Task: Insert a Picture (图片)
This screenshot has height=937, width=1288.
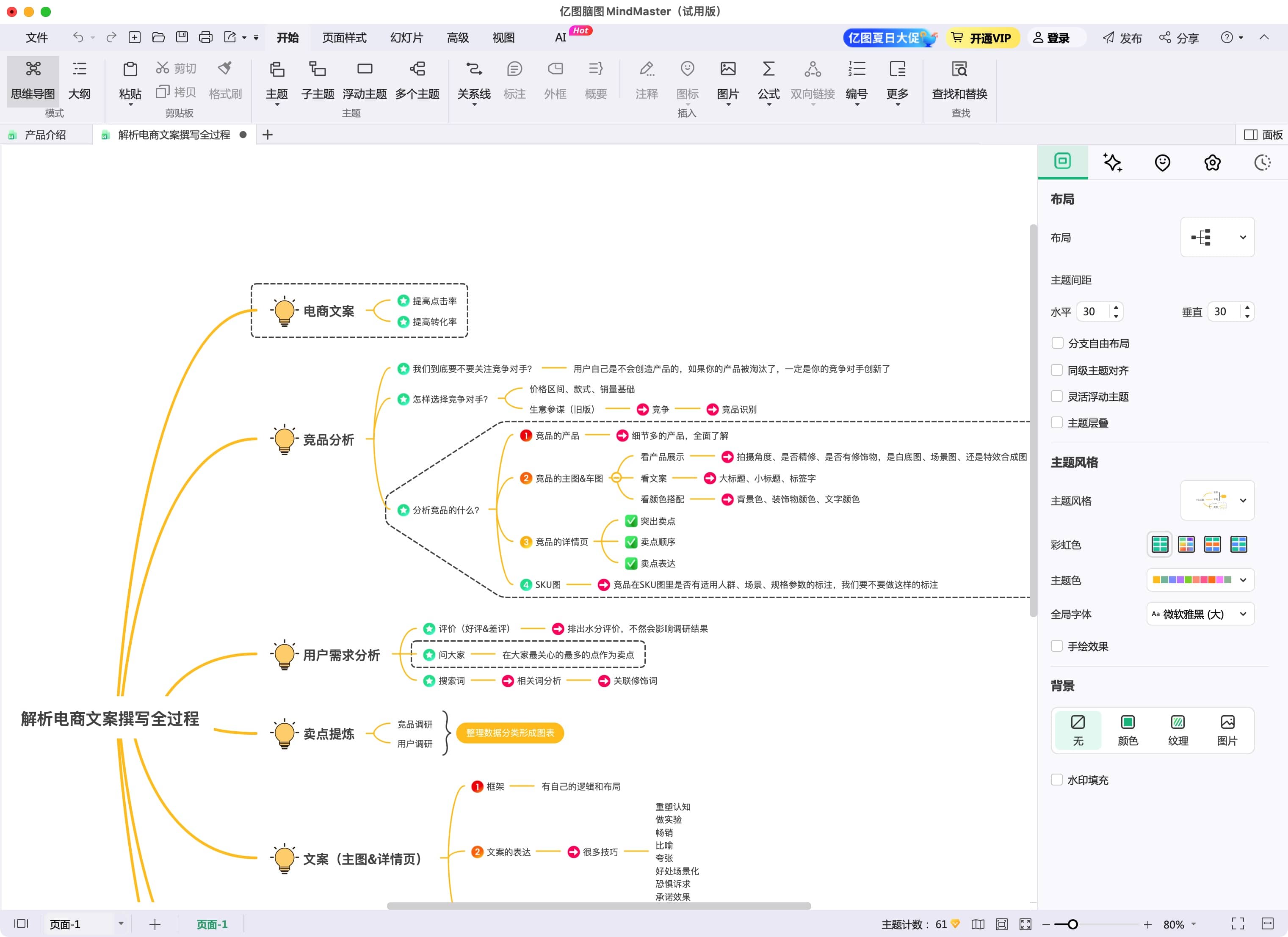Action: tap(728, 80)
